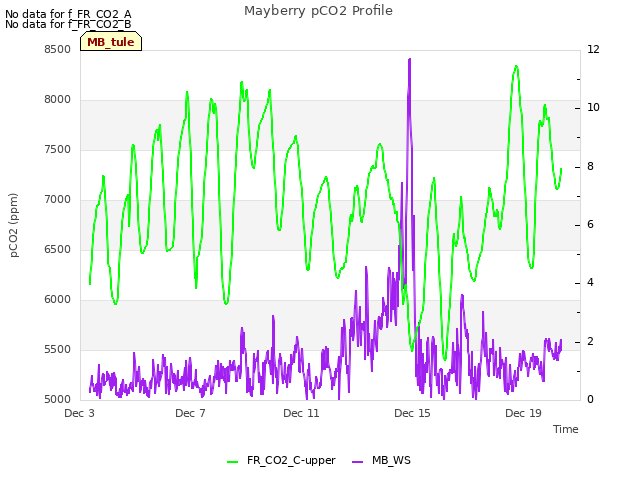Click the 8 right axis value
Image resolution: width=640 pixels, height=480 pixels.
pos(590,167)
